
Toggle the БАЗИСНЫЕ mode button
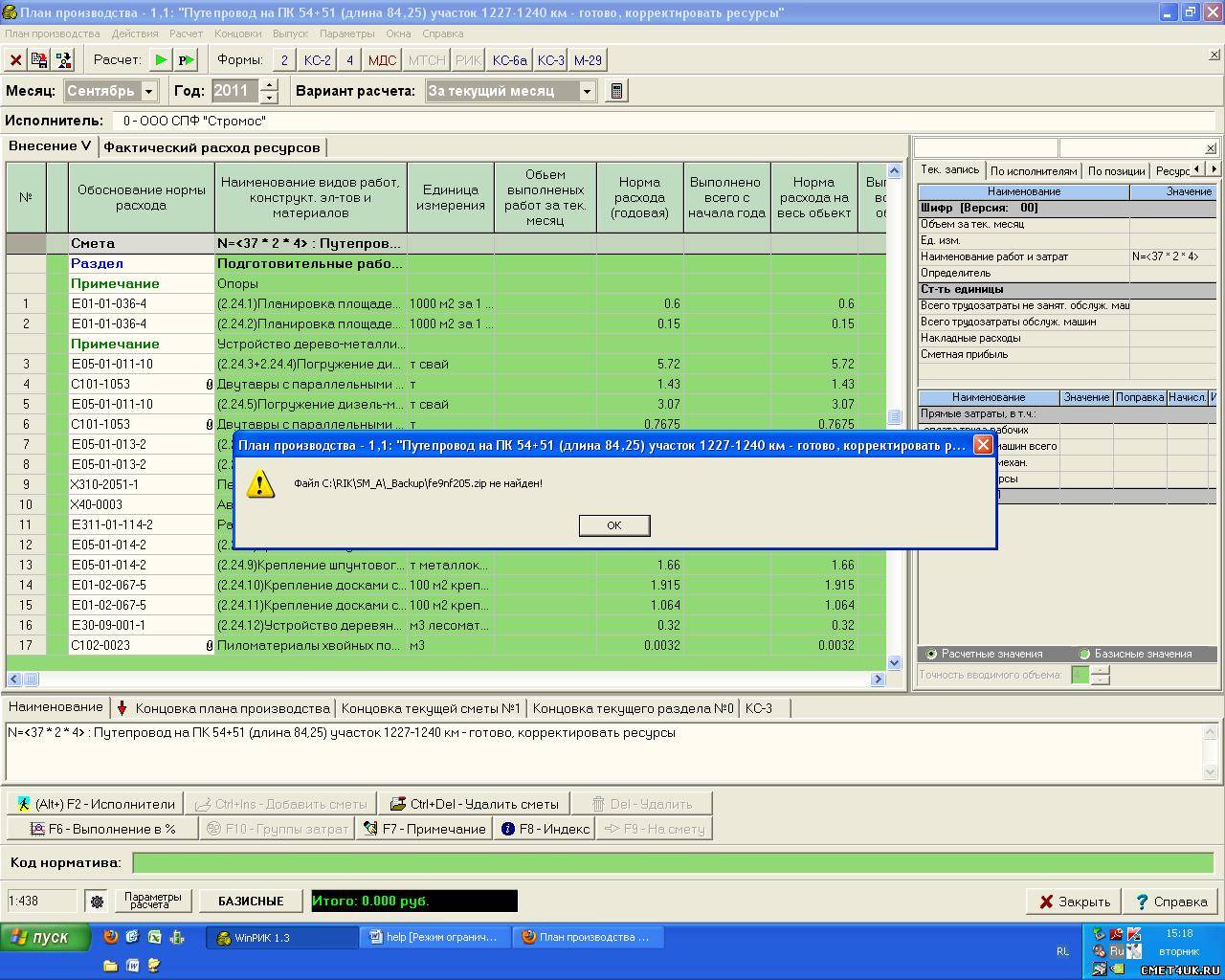tap(251, 902)
